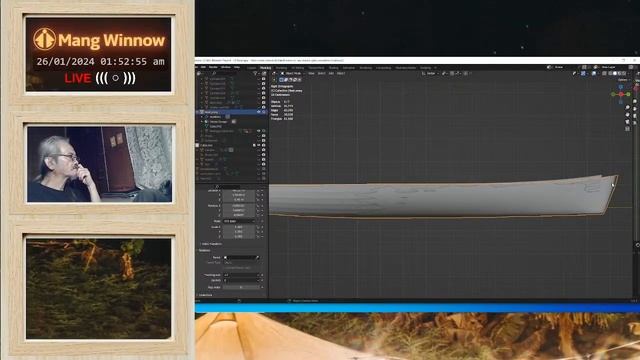Switch perspective/orthographic grid icon
640x360 pixels.
627,128
